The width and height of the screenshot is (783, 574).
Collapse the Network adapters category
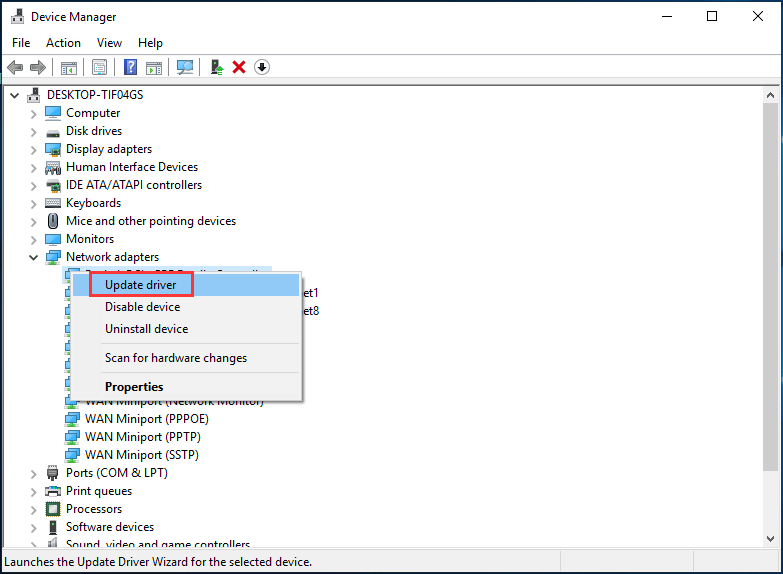[33, 258]
